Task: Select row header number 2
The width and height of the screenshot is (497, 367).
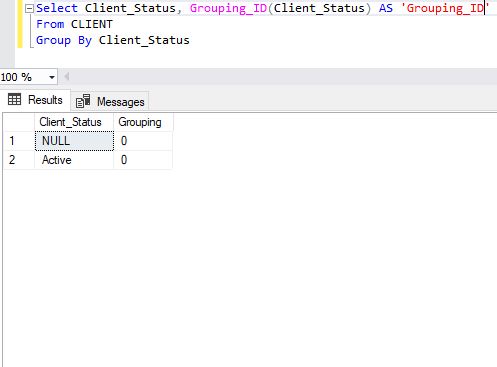Action: [x=19, y=160]
